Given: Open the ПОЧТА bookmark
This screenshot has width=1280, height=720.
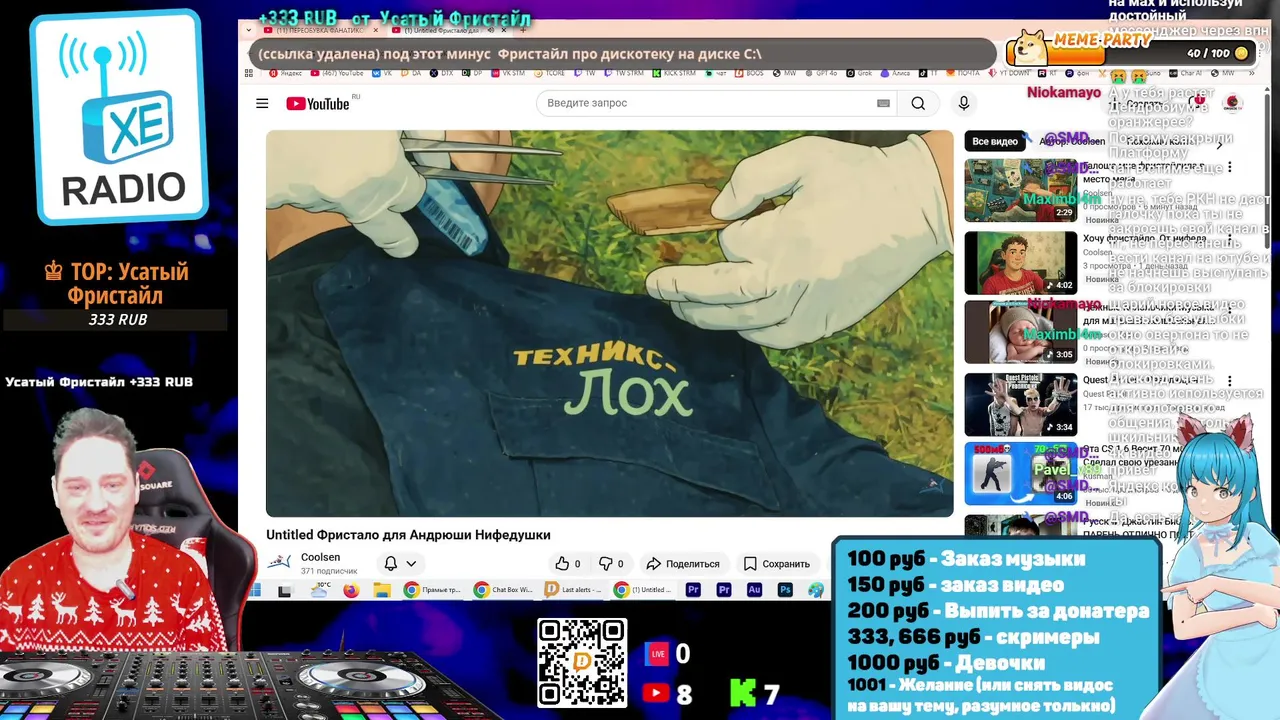Looking at the screenshot, I should pos(963,73).
